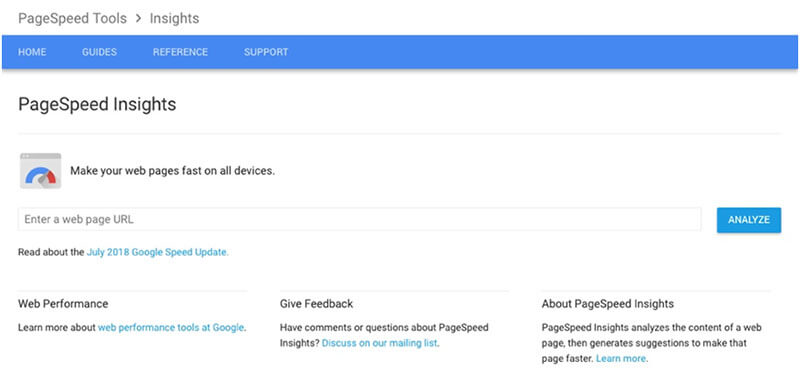Image resolution: width=800 pixels, height=370 pixels.
Task: Click the About PageSpeed Insights heading
Action: tap(608, 304)
